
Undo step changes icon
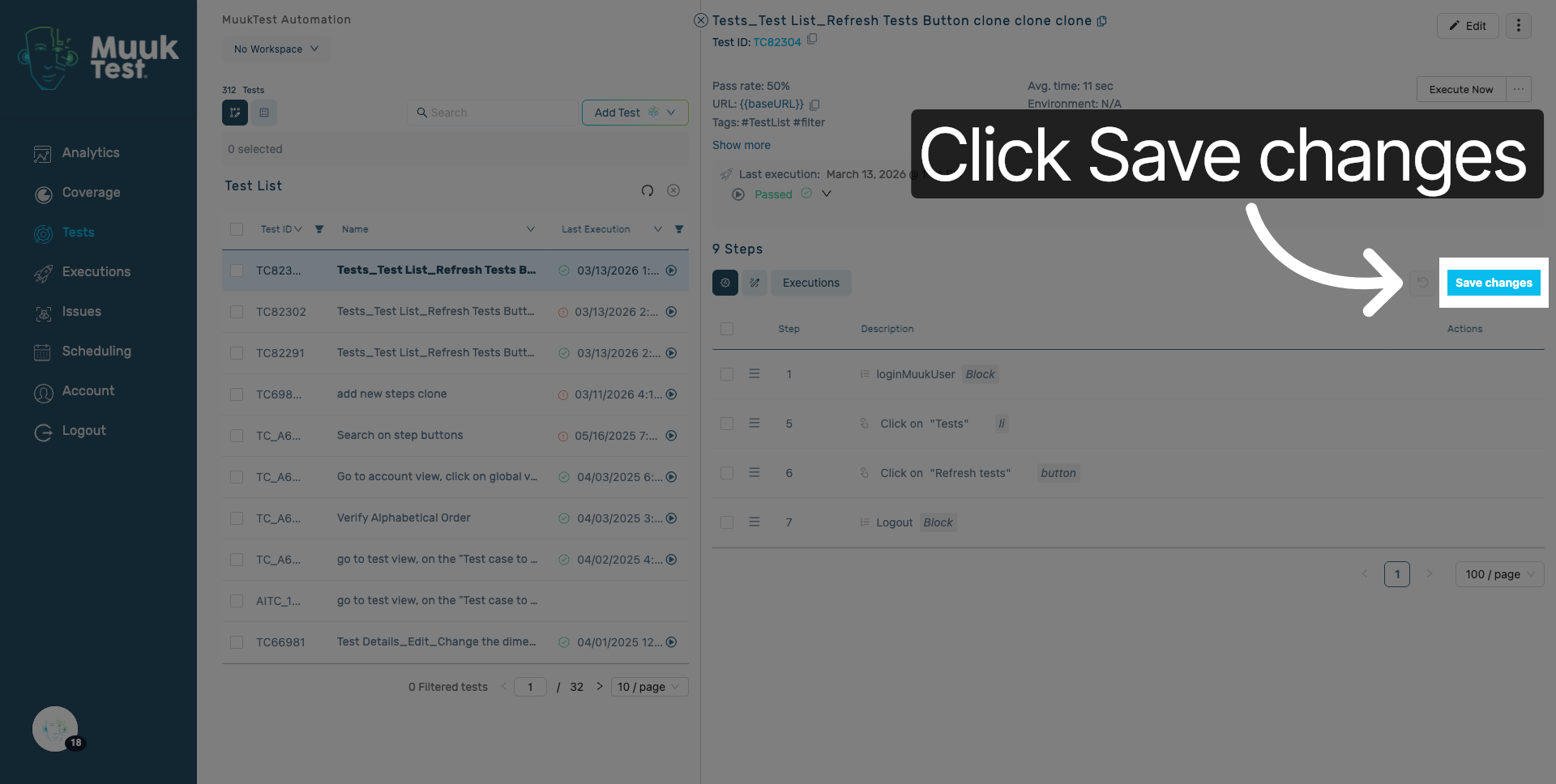coord(1422,283)
